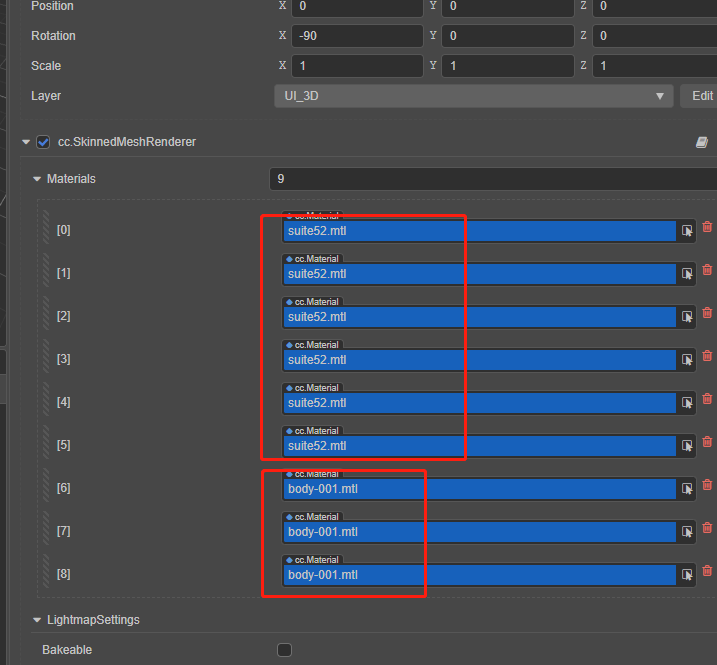The image size is (717, 665).
Task: Grab drag handle of material row [4]
Action: pos(46,399)
